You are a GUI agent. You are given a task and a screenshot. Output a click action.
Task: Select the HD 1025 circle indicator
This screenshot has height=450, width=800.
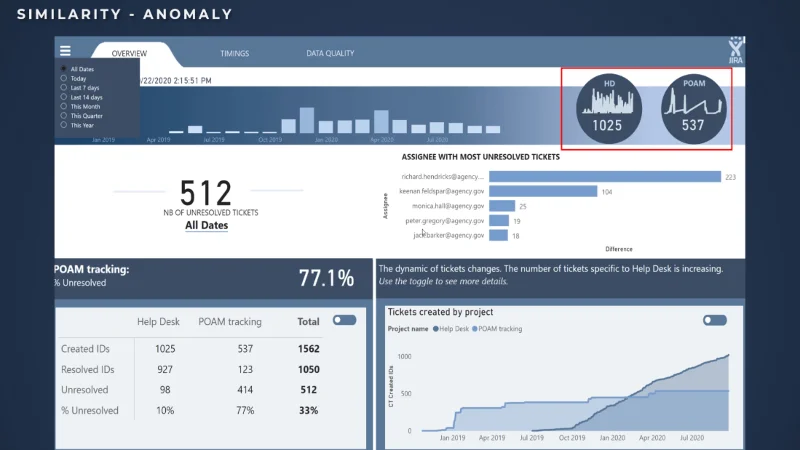(x=609, y=108)
